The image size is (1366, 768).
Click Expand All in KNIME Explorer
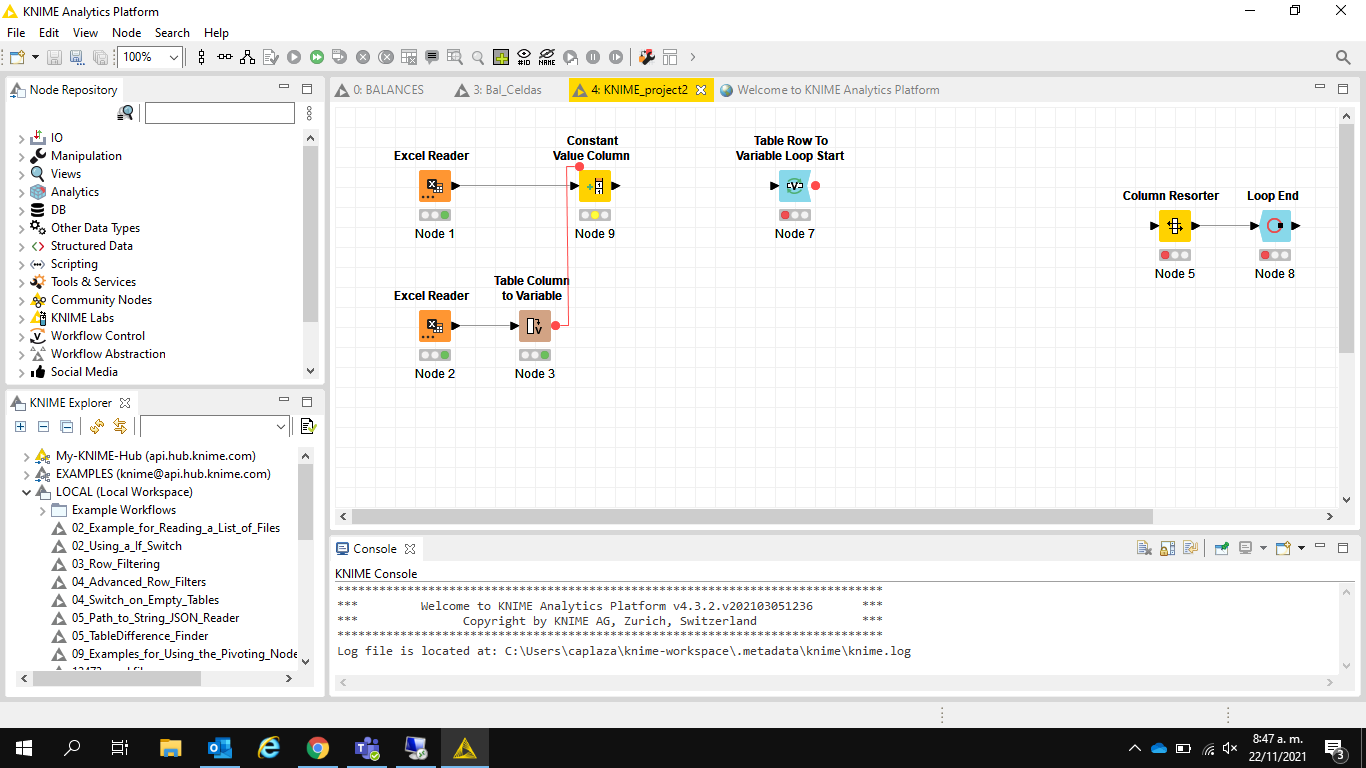20,427
